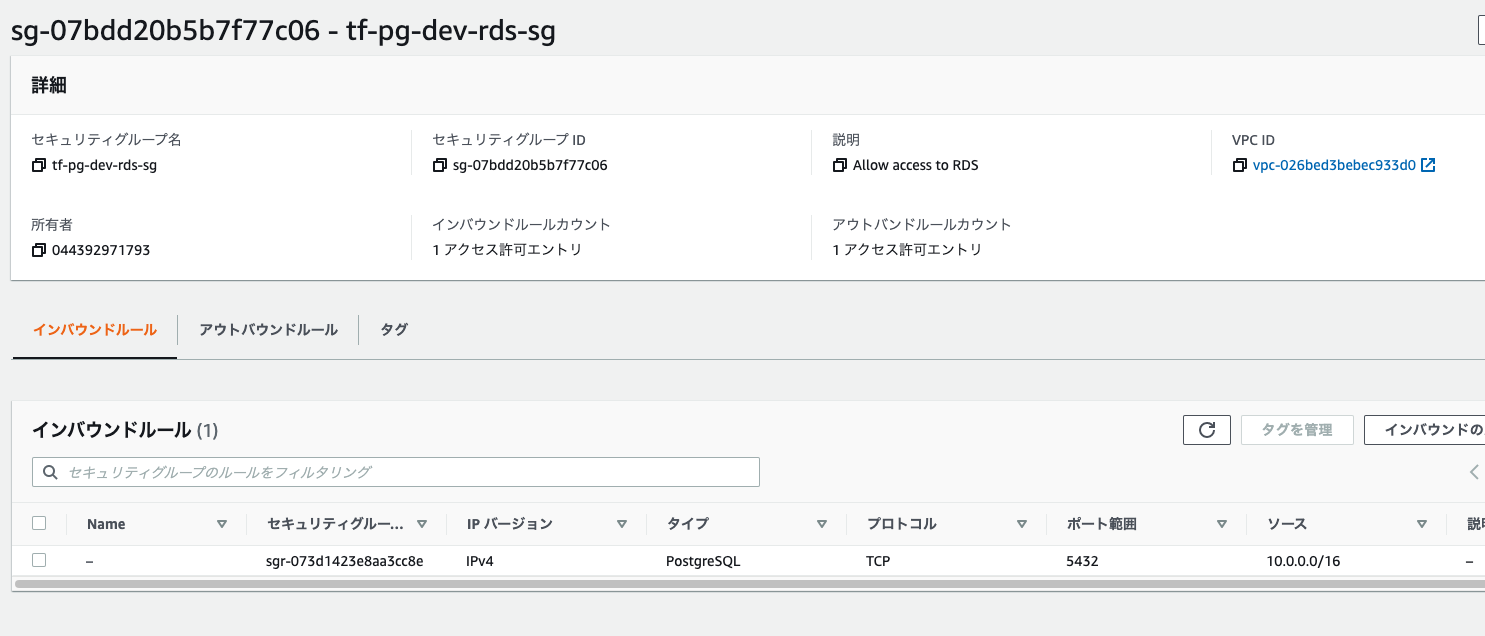Image resolution: width=1485 pixels, height=636 pixels.
Task: Switch to the アウトバウンドルール tab
Action: pos(267,329)
